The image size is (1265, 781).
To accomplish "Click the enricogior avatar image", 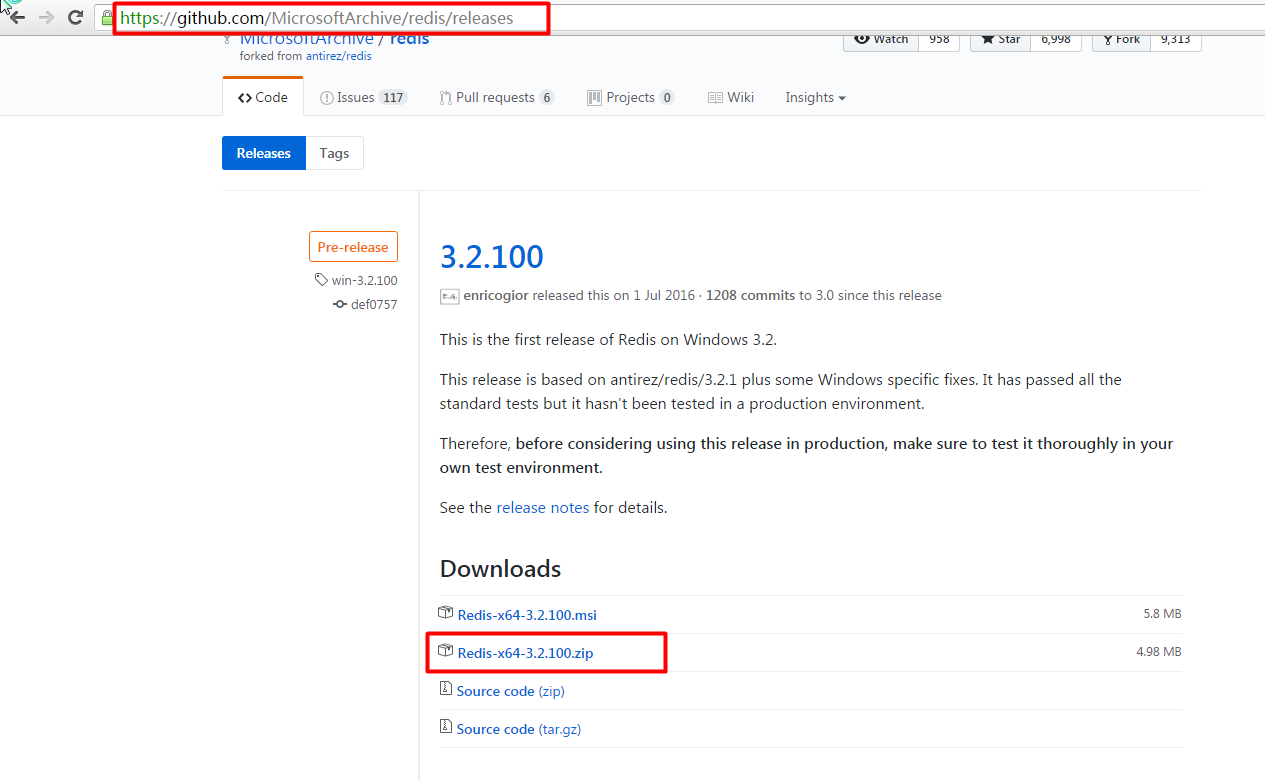I will tap(449, 296).
